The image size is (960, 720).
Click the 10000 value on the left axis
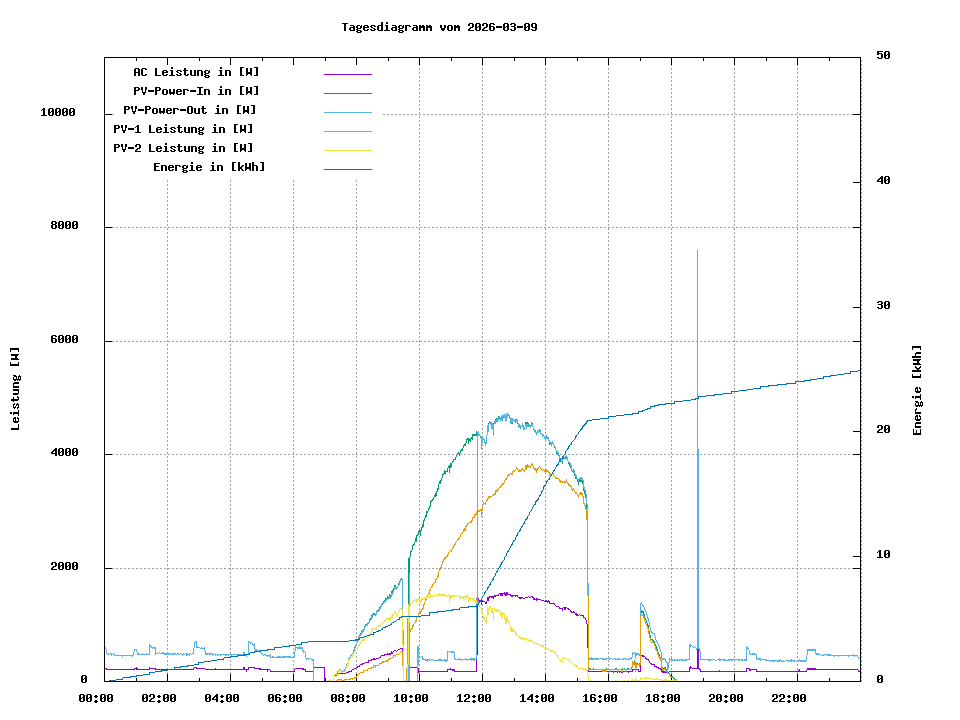point(58,113)
